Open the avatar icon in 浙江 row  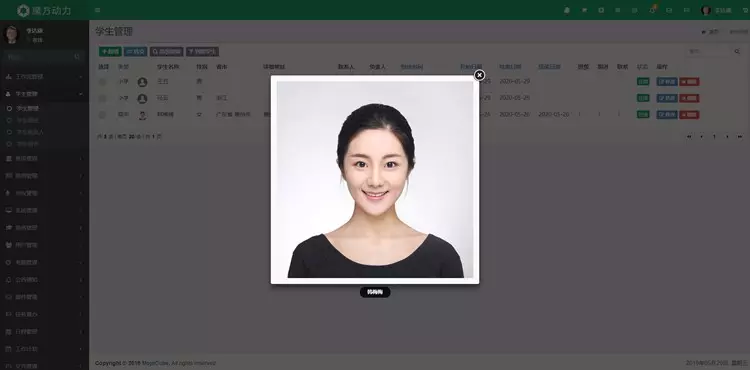142,98
